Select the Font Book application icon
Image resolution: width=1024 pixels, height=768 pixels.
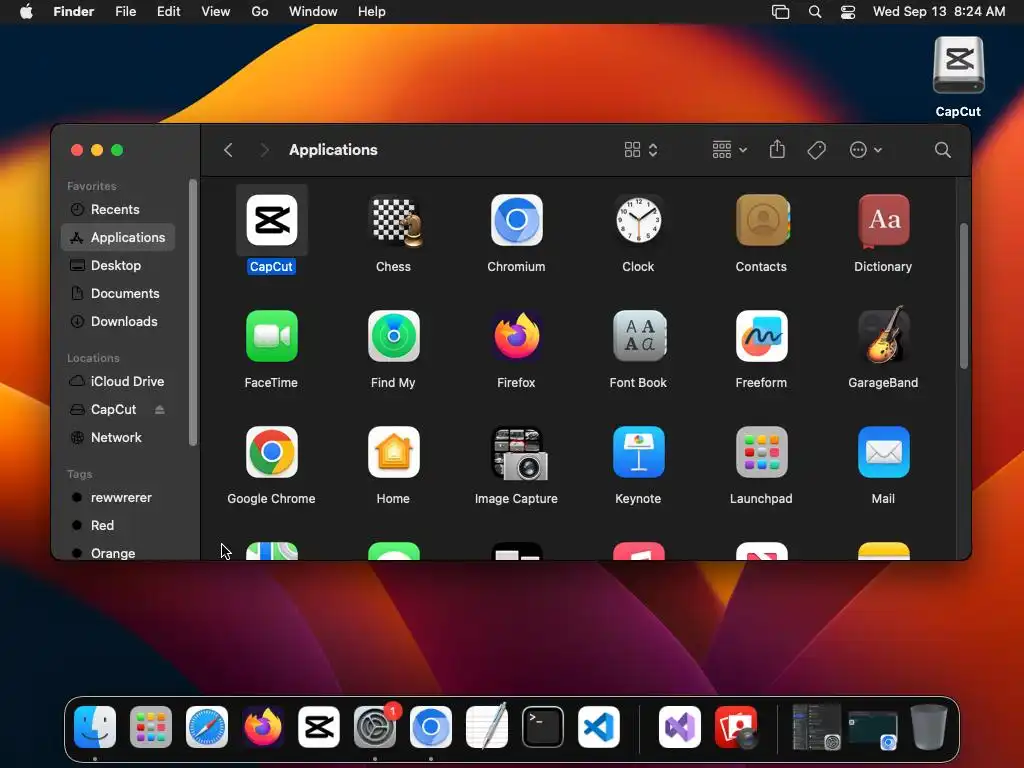coord(638,336)
